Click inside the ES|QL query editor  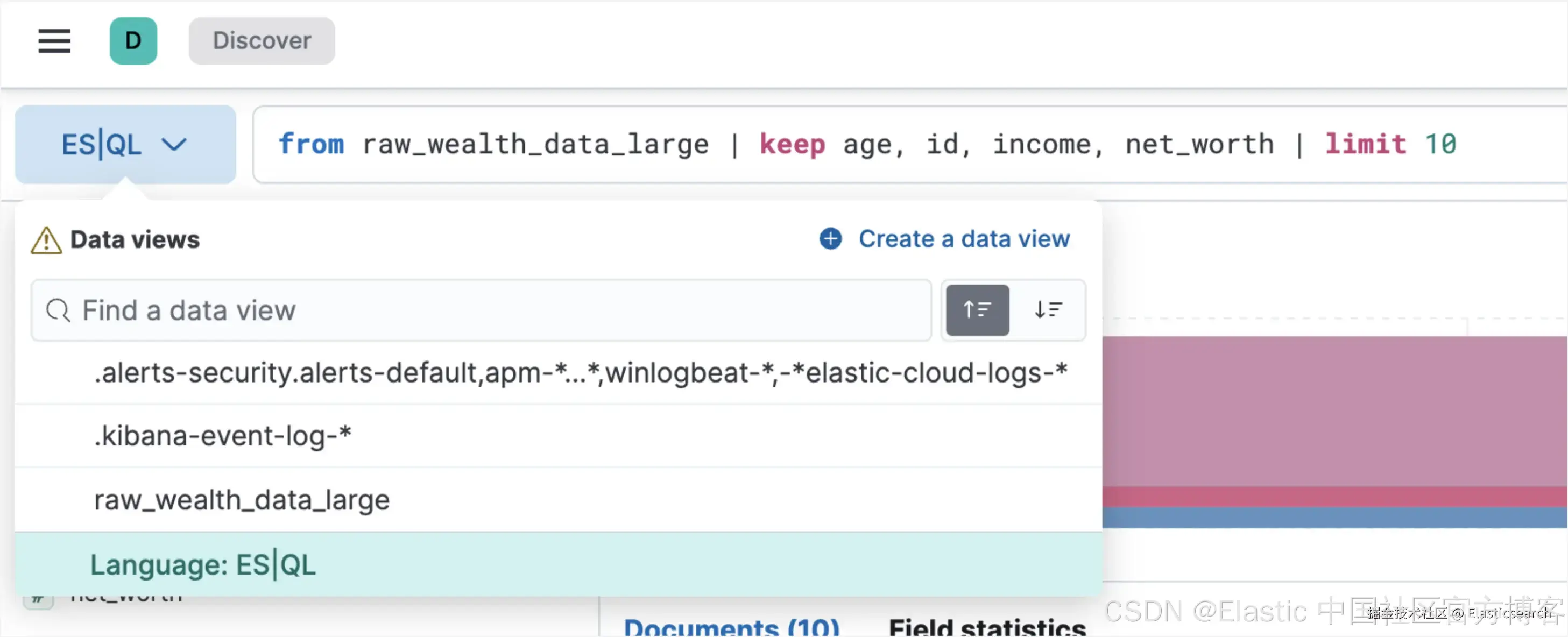852,145
